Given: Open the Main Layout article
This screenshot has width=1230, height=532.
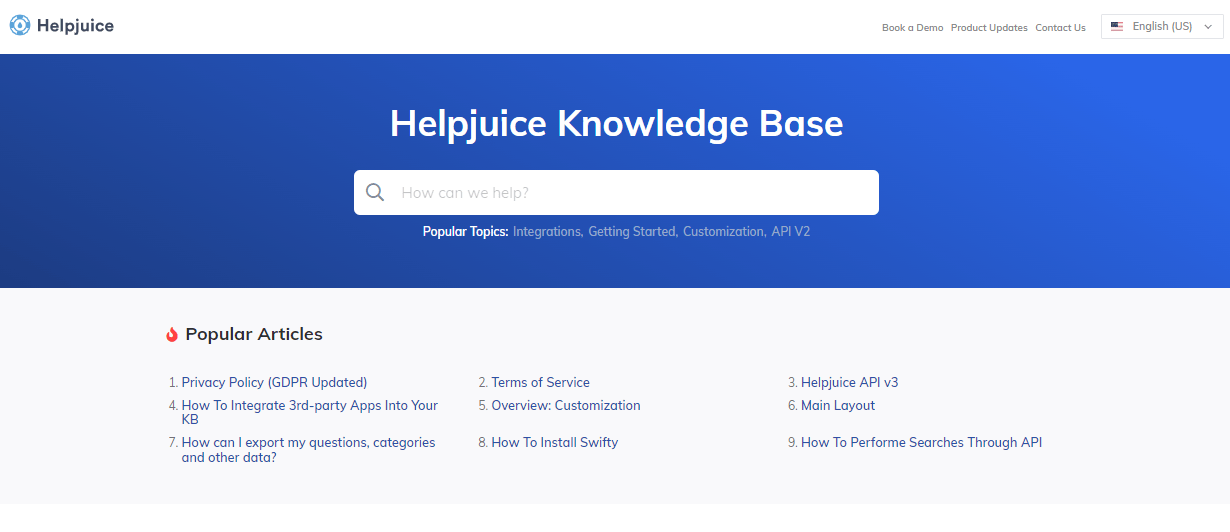Looking at the screenshot, I should 838,405.
